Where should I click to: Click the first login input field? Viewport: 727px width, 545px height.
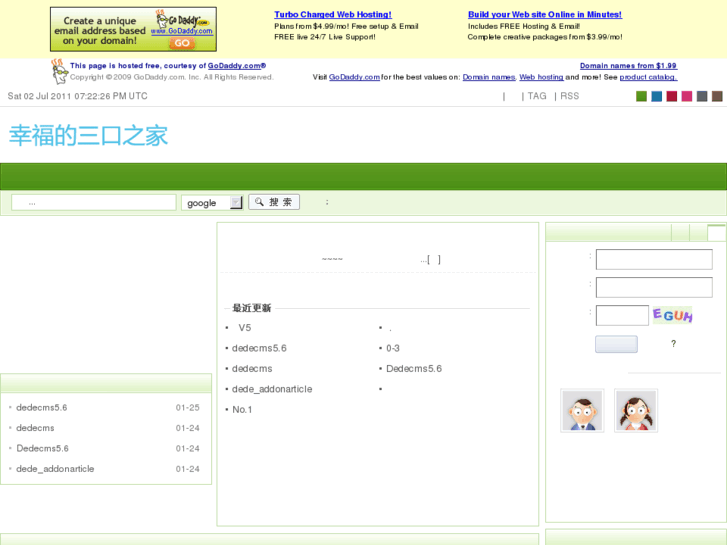(654, 259)
